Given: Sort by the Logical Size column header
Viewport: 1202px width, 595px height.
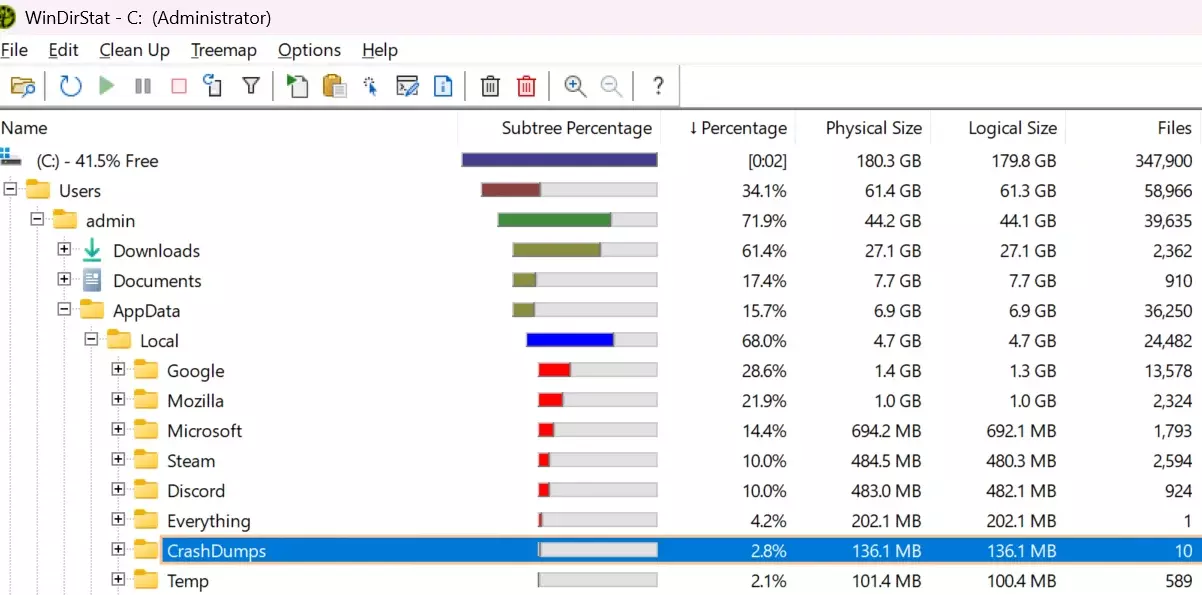Looking at the screenshot, I should point(997,128).
